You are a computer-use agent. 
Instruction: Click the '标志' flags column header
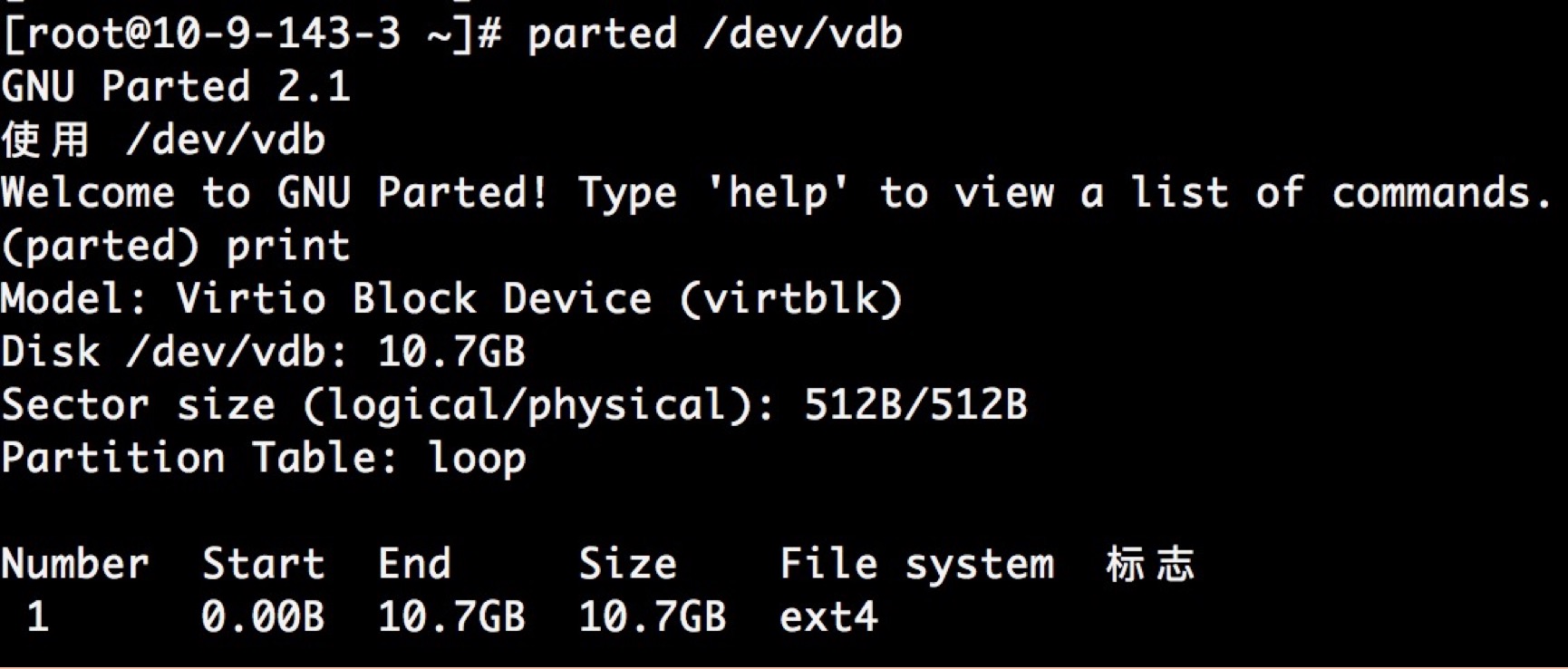click(x=1149, y=564)
